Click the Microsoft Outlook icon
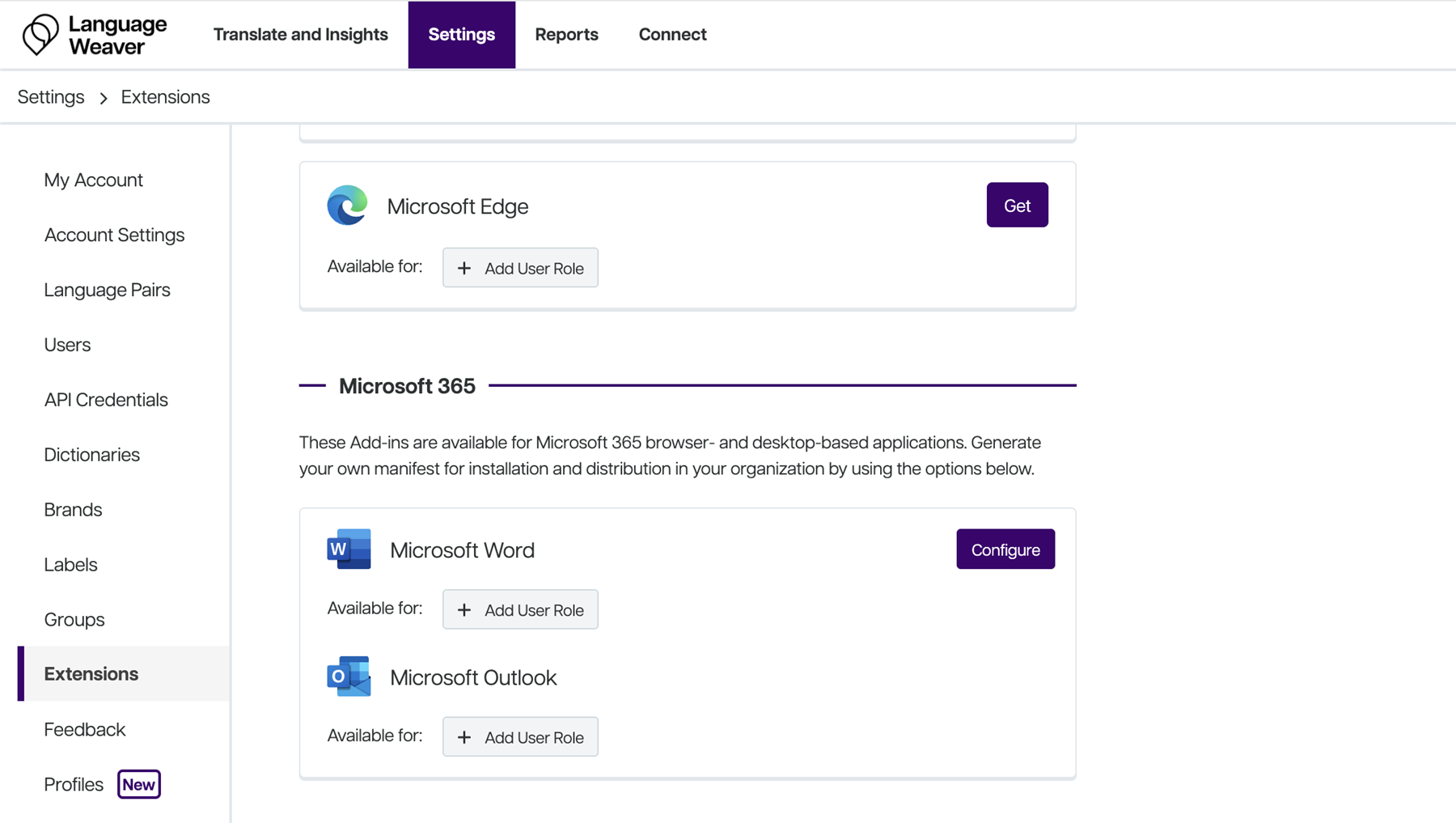This screenshot has width=1456, height=823. pos(349,677)
